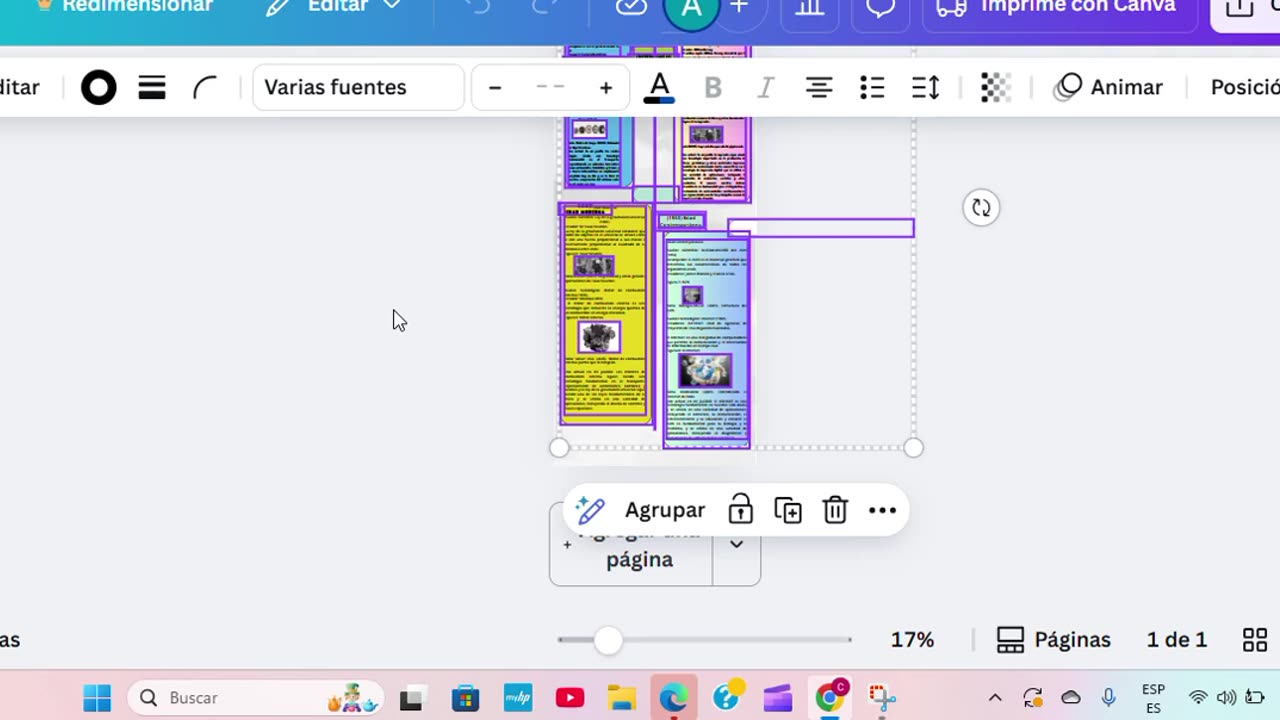This screenshot has width=1280, height=720.
Task: Open YouTube from taskbar
Action: click(570, 698)
